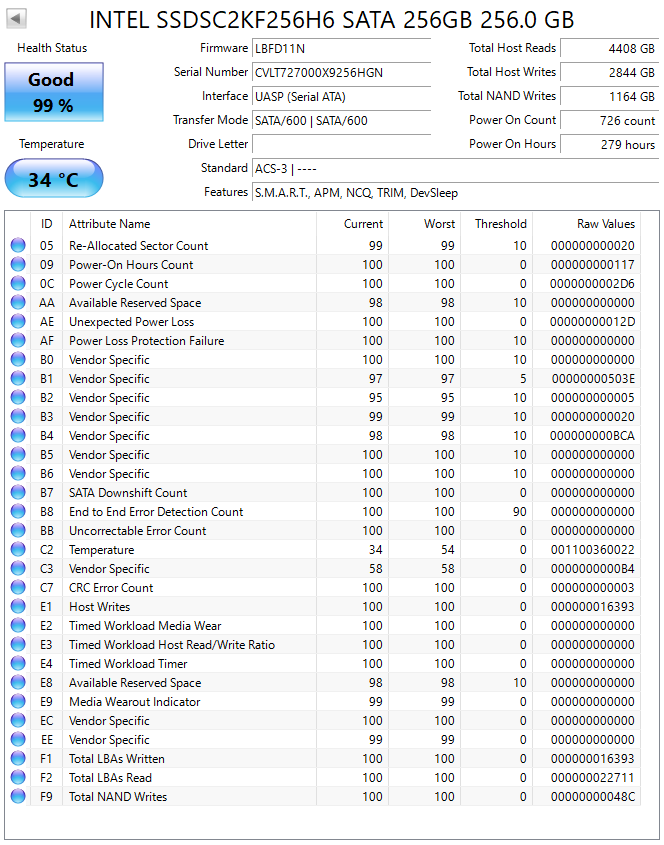
Task: Click status orb for B1 Vendor Specific
Action: coord(18,379)
